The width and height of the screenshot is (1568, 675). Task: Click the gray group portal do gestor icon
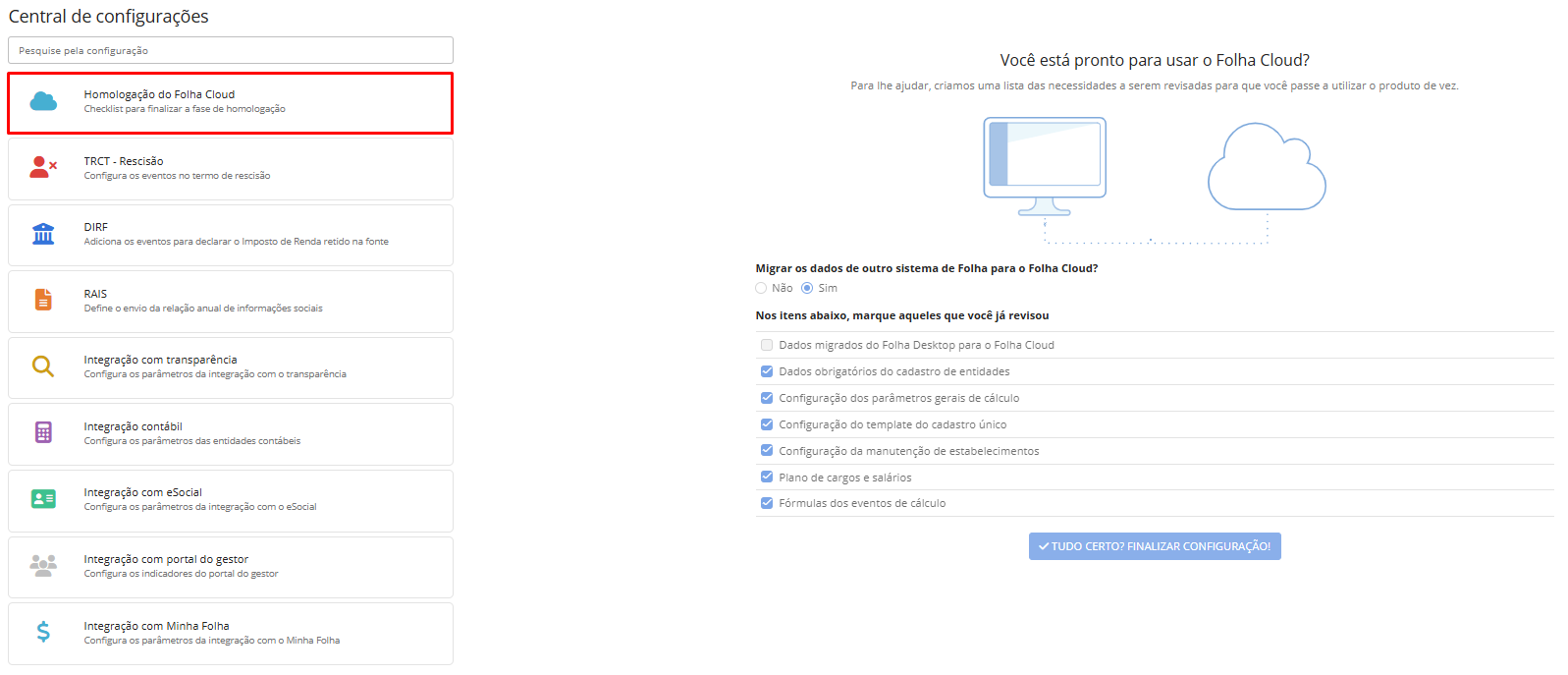point(43,565)
